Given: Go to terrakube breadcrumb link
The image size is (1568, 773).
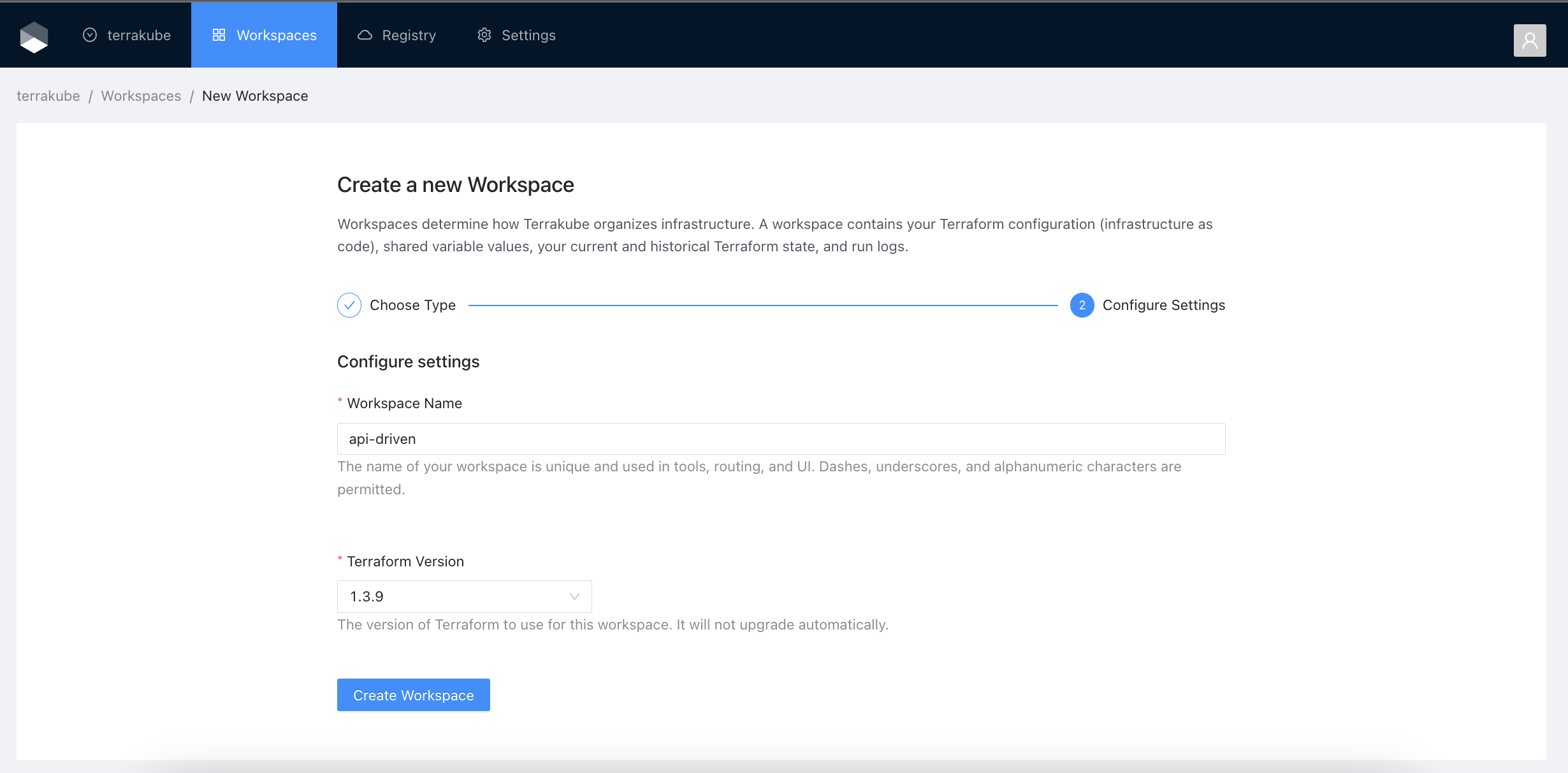Looking at the screenshot, I should 48,96.
